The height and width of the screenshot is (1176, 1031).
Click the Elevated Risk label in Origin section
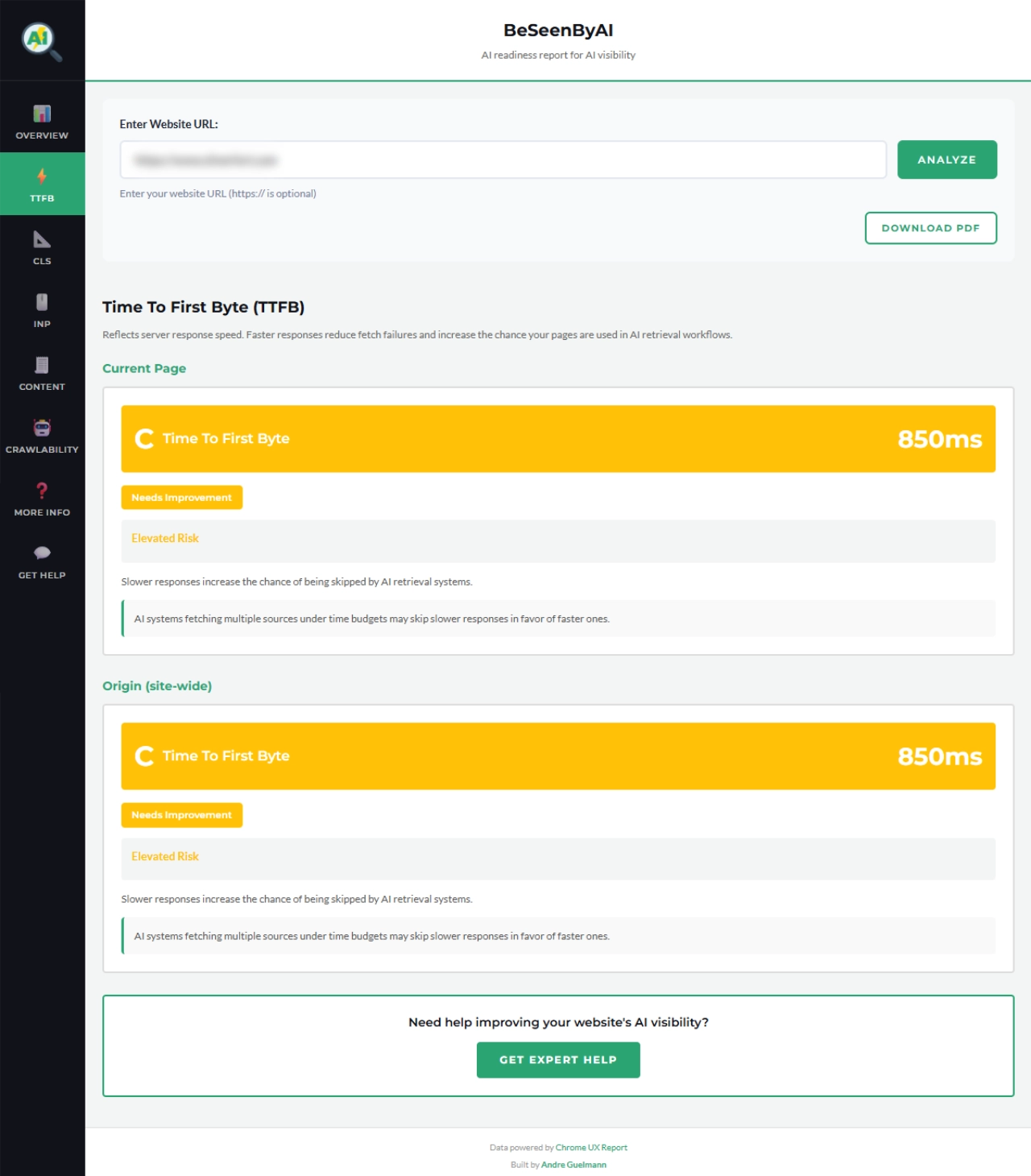165,856
